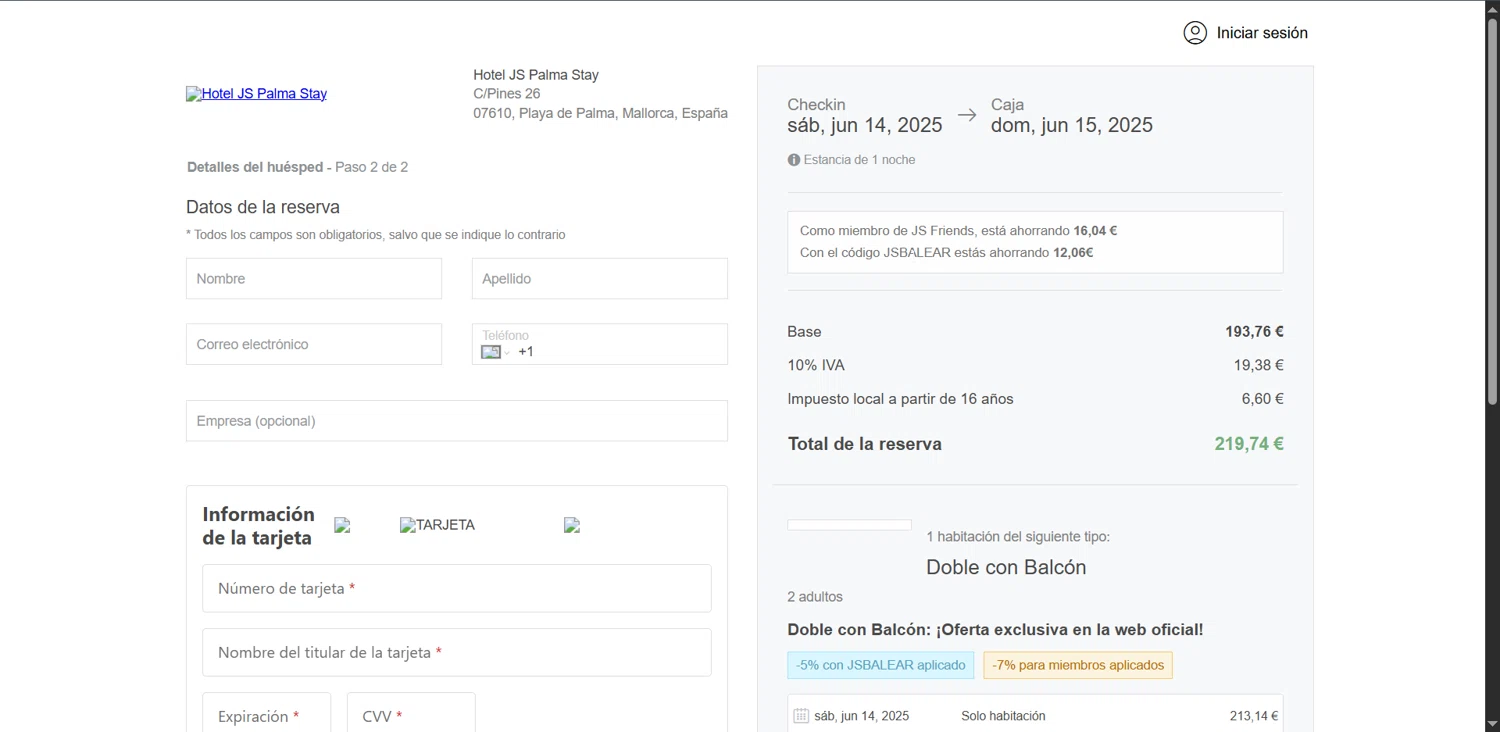Click the JSBALEAR code savings line 12,06€
The height and width of the screenshot is (732, 1500).
(946, 253)
